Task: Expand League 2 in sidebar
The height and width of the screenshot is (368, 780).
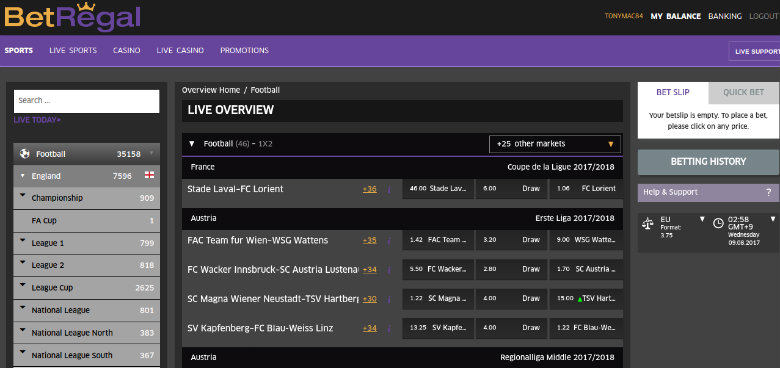Action: 22,263
